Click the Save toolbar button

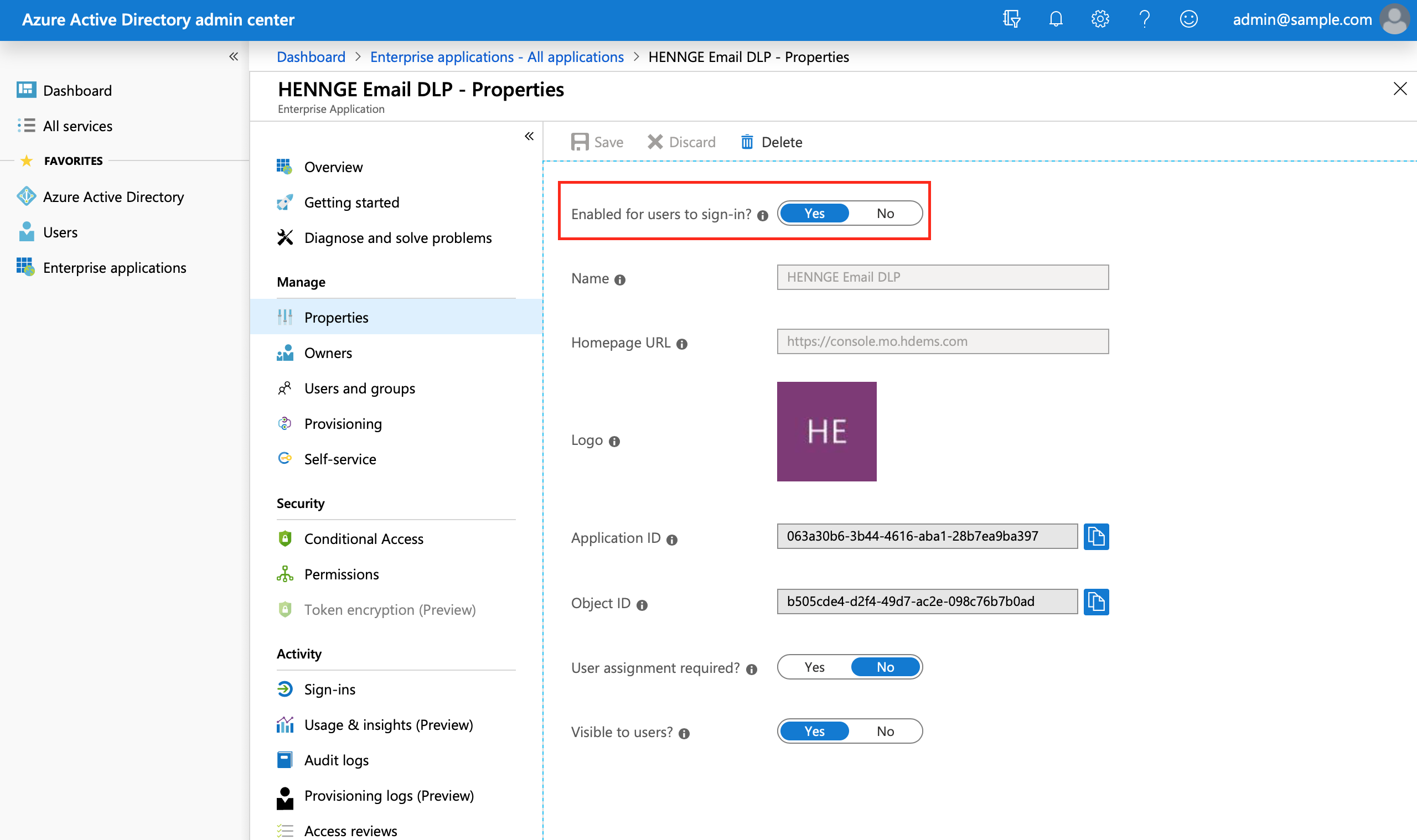click(597, 142)
